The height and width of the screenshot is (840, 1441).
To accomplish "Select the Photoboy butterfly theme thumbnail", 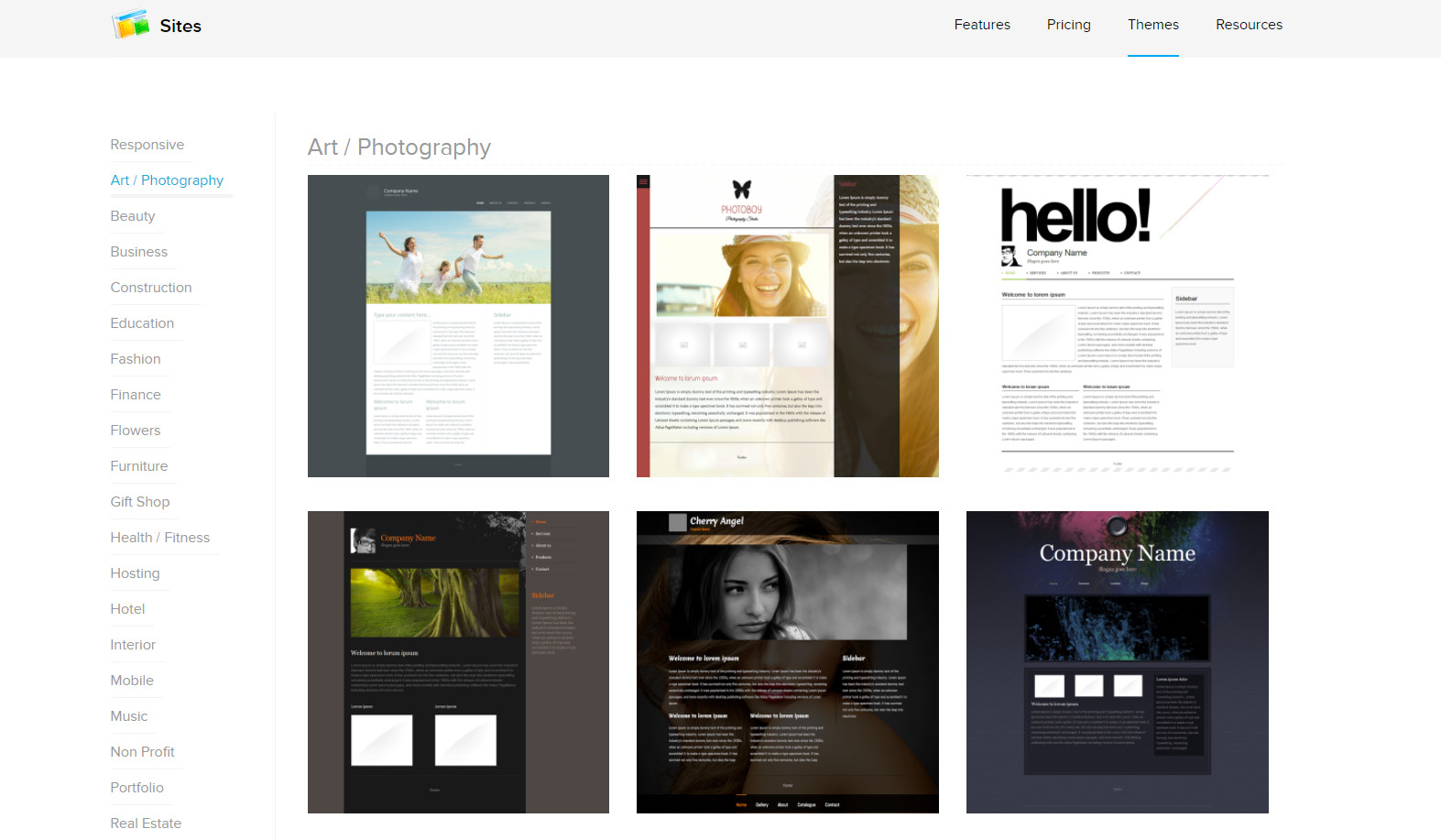I will pos(787,326).
